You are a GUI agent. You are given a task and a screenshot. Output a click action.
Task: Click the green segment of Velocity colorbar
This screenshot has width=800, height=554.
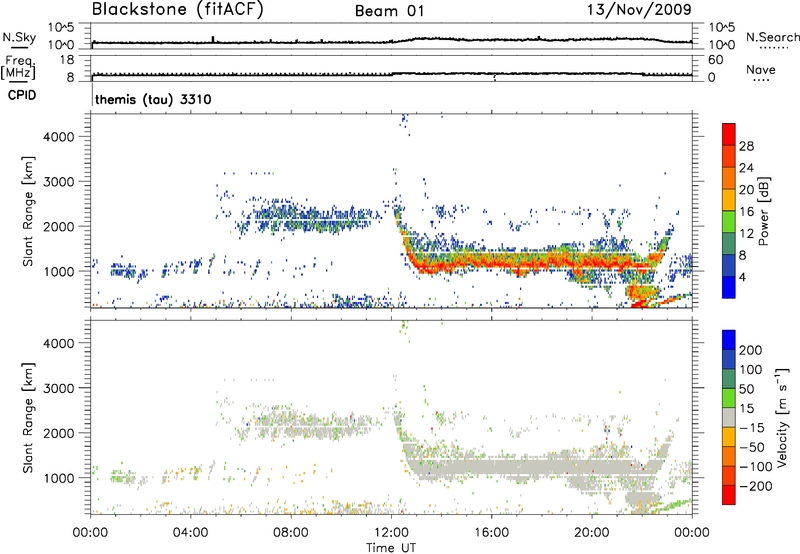(729, 398)
